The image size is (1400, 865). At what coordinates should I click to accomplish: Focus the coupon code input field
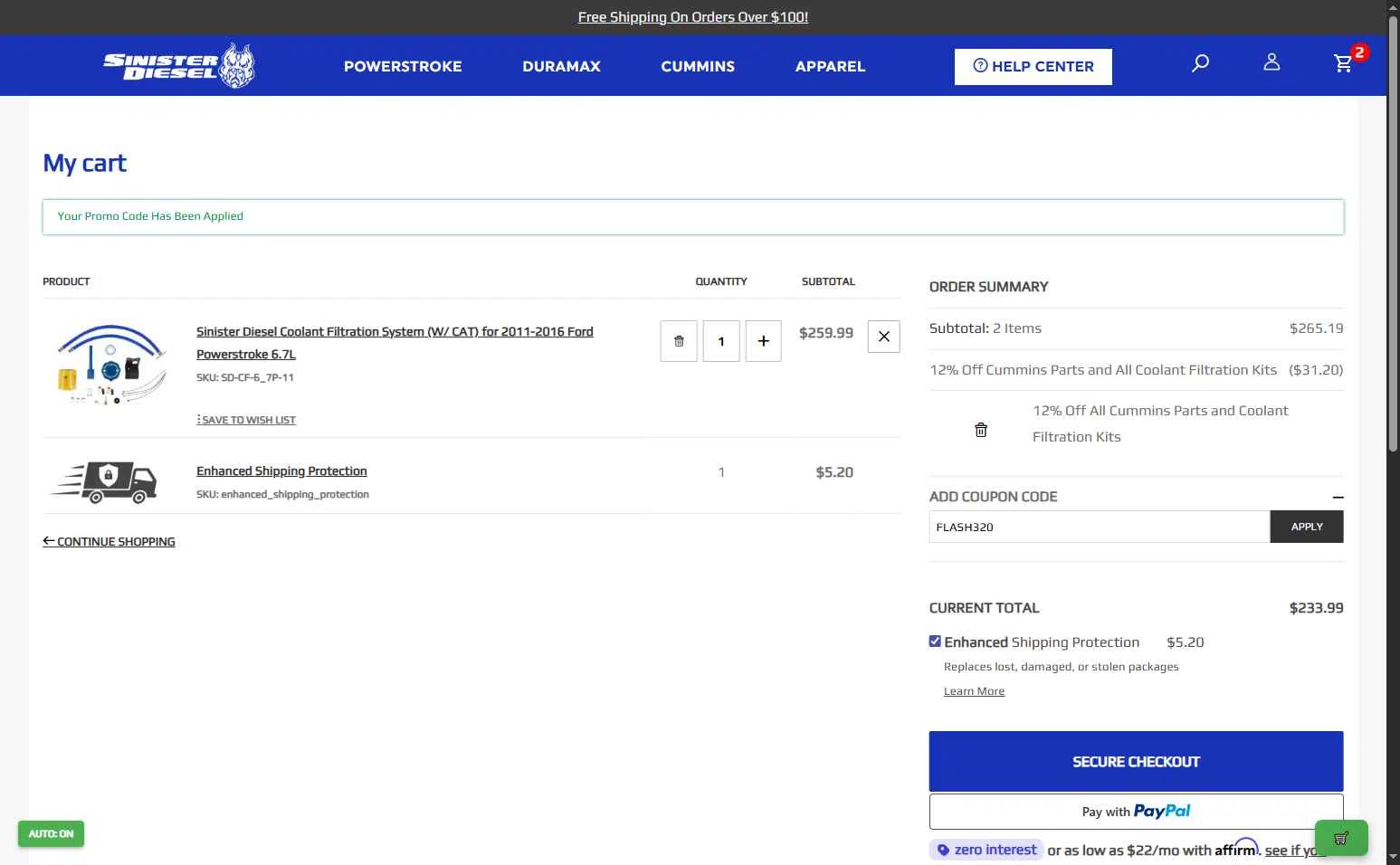pos(1100,527)
